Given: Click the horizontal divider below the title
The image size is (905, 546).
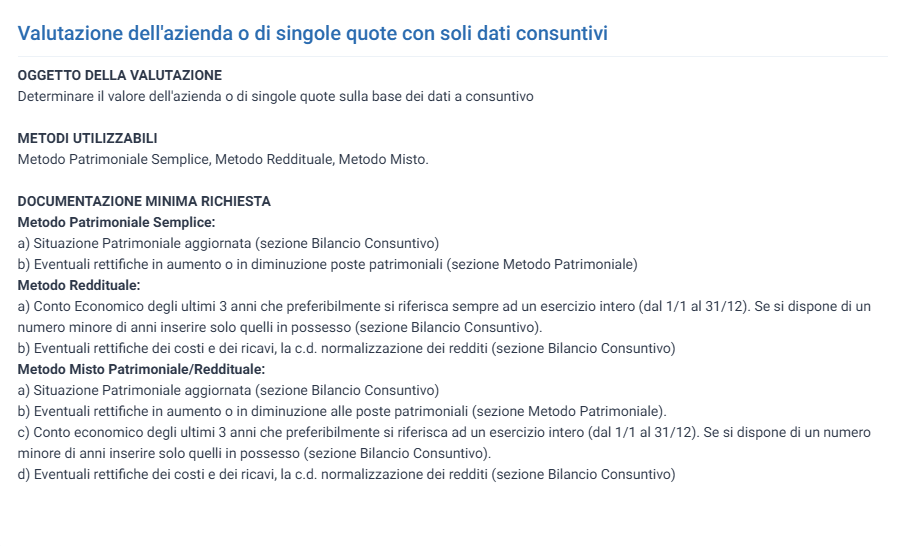Looking at the screenshot, I should (452, 57).
